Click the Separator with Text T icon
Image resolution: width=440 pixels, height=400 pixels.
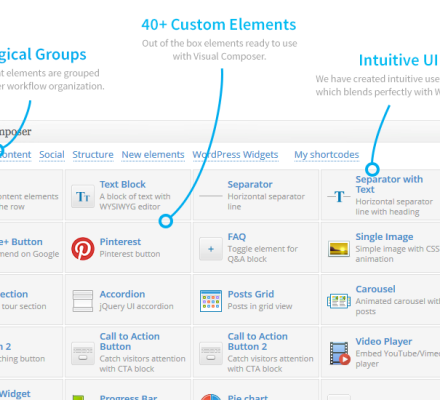[339, 196]
